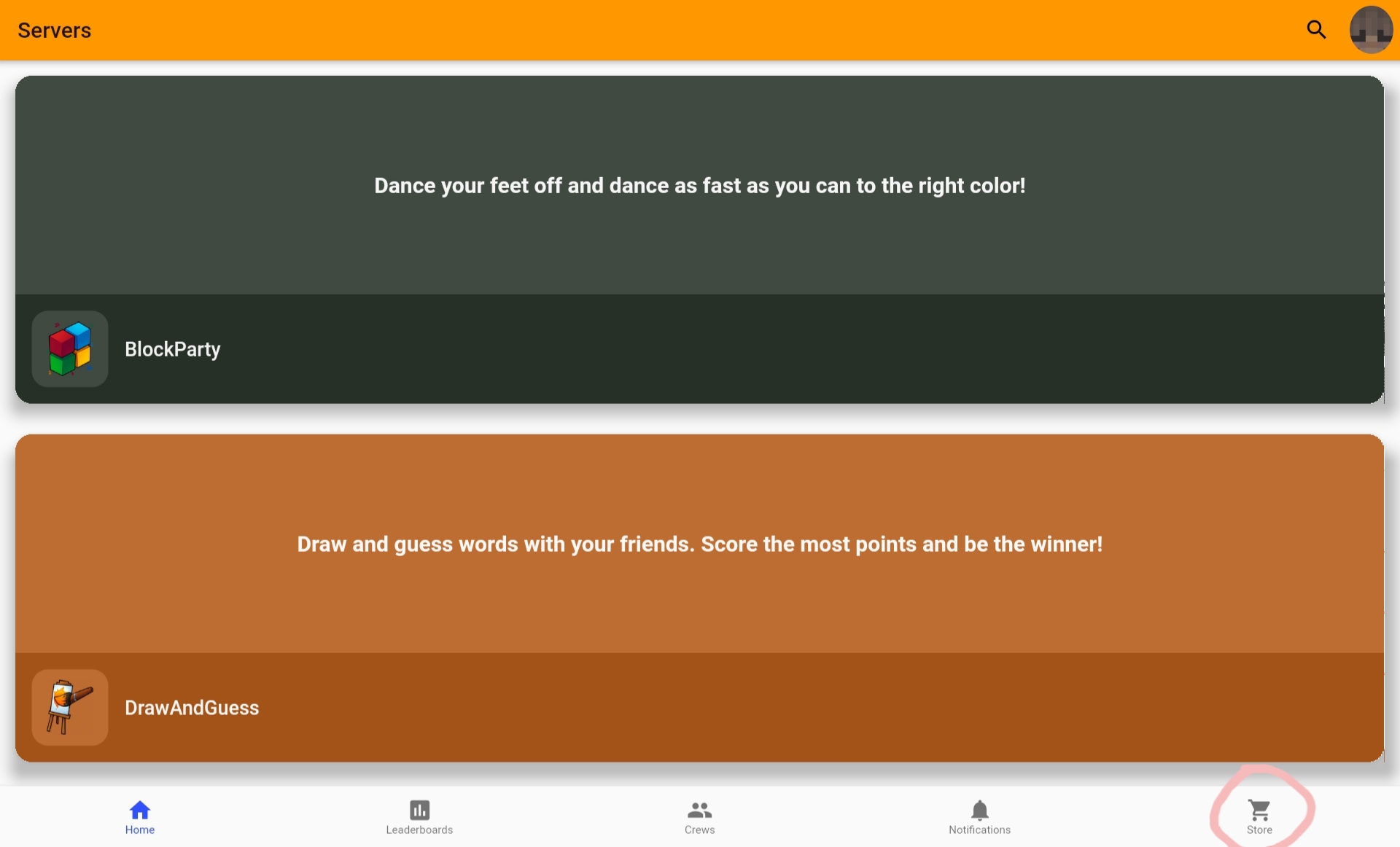Tap the Crews people icon

(x=700, y=810)
